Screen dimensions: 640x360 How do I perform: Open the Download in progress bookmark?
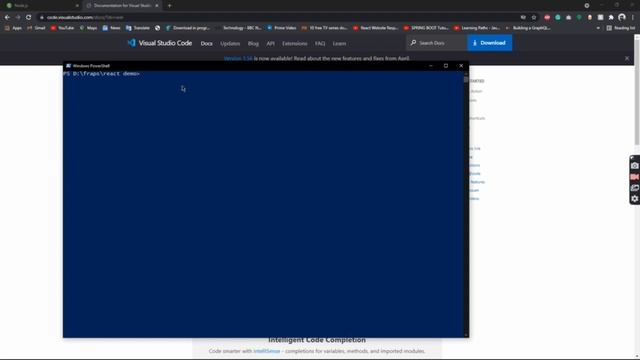point(188,28)
